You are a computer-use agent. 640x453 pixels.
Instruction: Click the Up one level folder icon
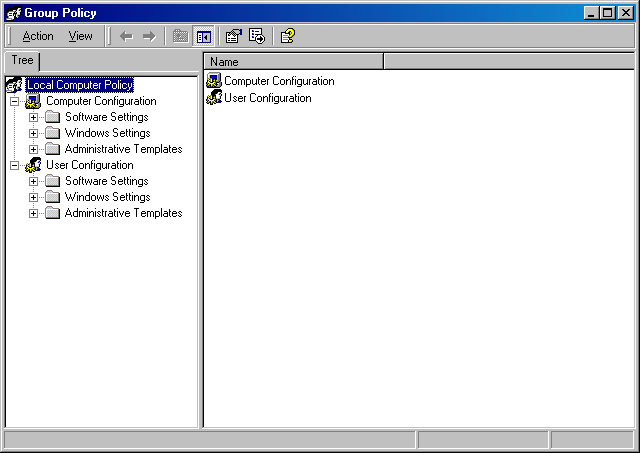tap(180, 36)
